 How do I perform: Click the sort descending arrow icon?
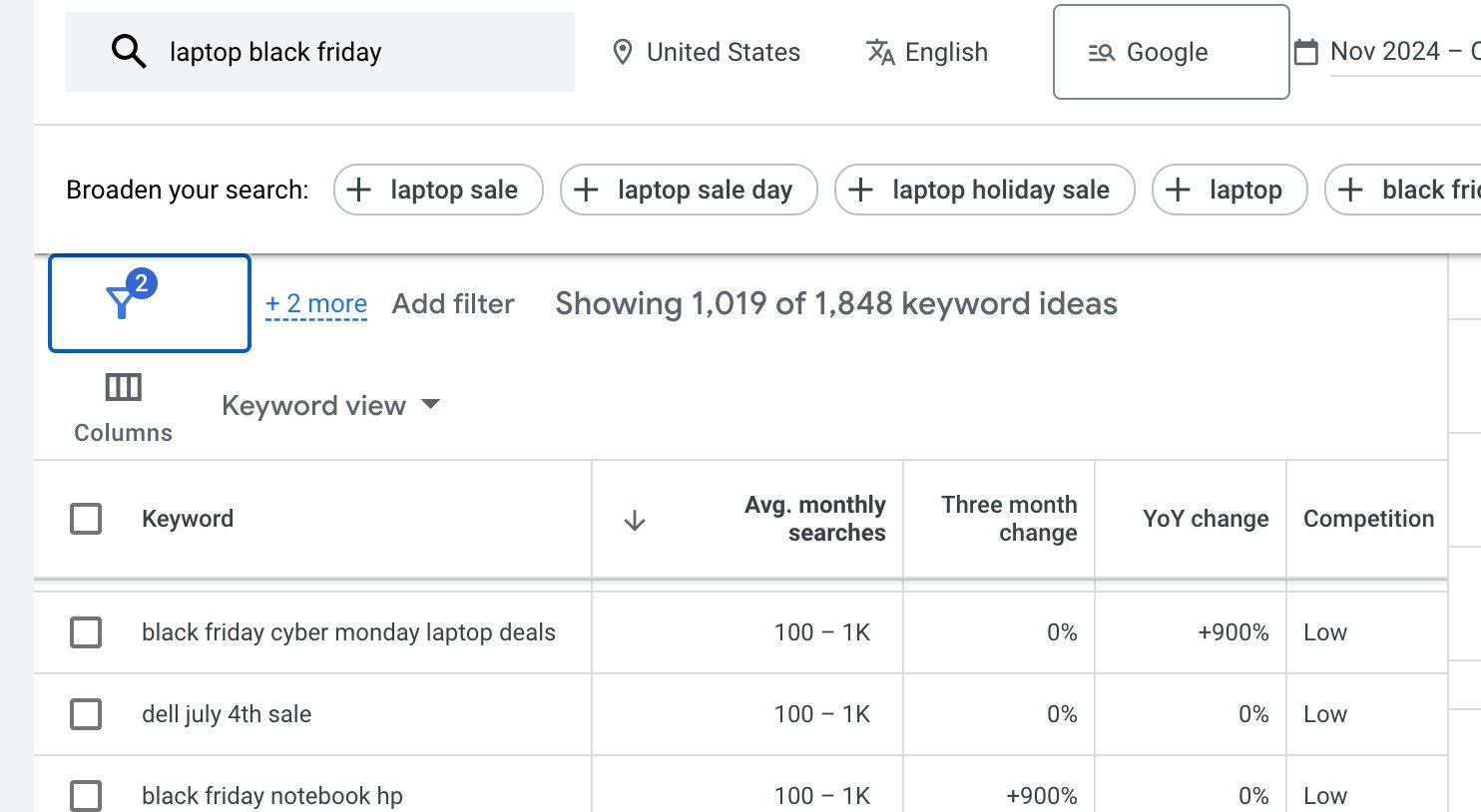point(634,520)
